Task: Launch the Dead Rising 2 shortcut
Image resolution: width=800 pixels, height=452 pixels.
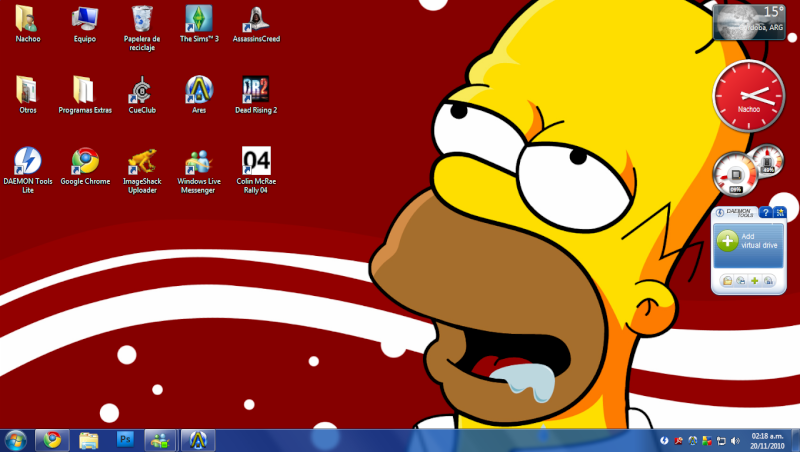Action: point(256,95)
